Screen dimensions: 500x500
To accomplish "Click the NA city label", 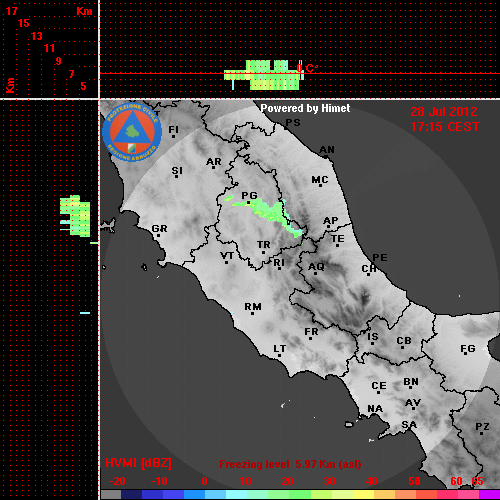I will (x=375, y=409).
